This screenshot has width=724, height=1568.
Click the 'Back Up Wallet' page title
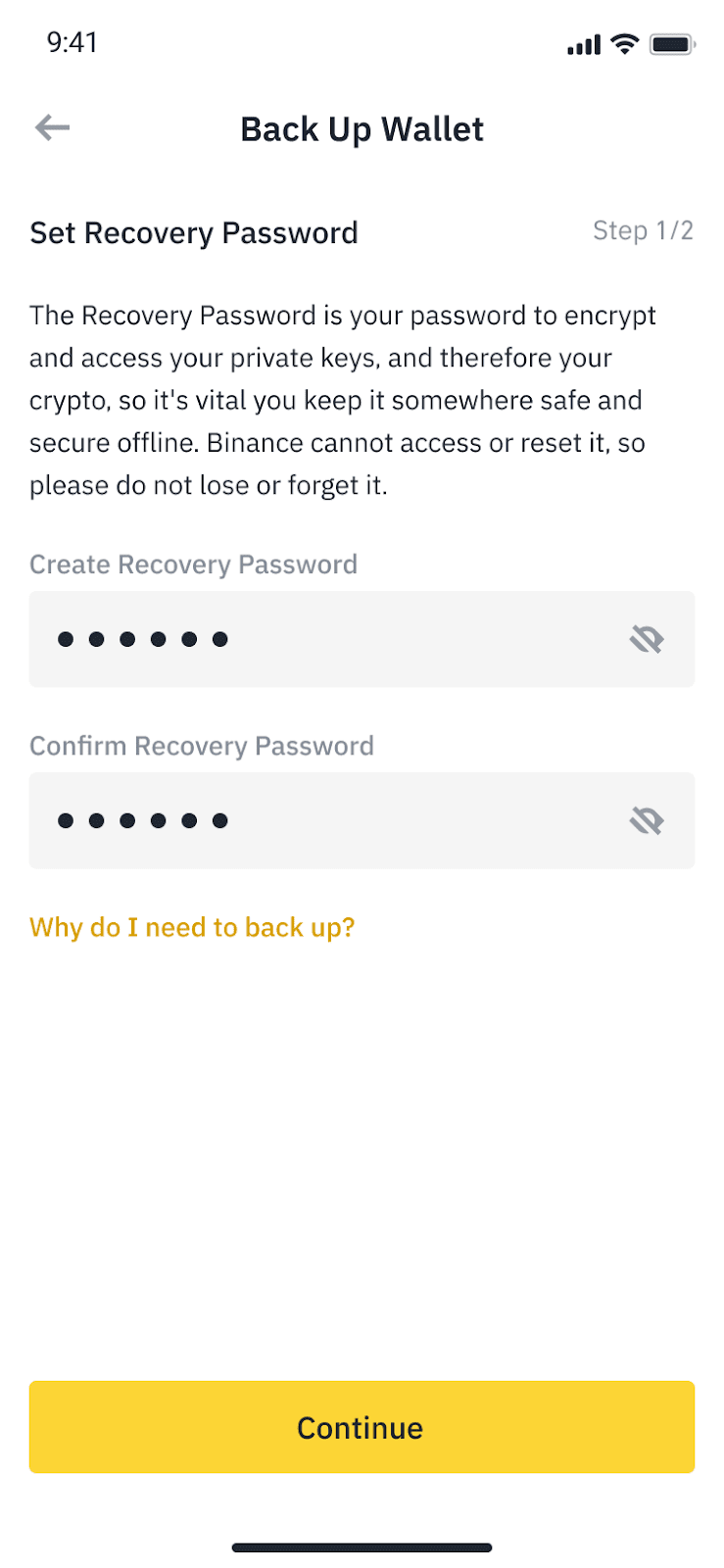click(x=362, y=129)
